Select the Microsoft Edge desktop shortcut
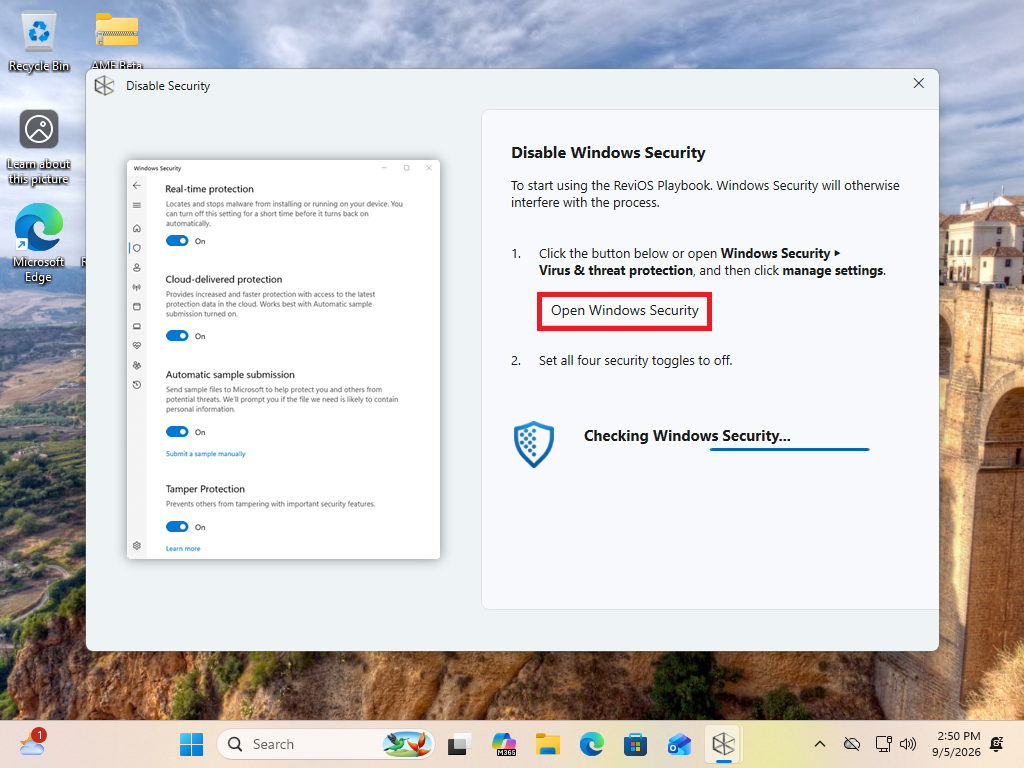 pos(39,243)
